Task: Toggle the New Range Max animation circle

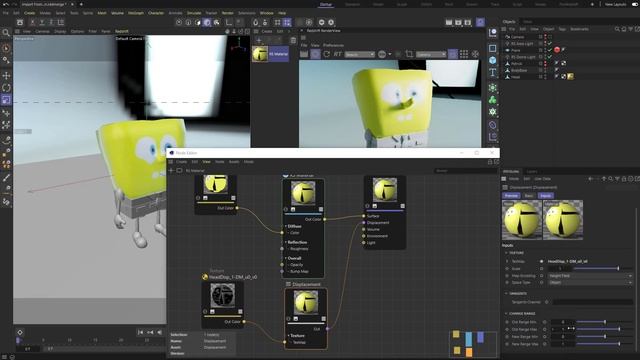Action: click(x=507, y=344)
